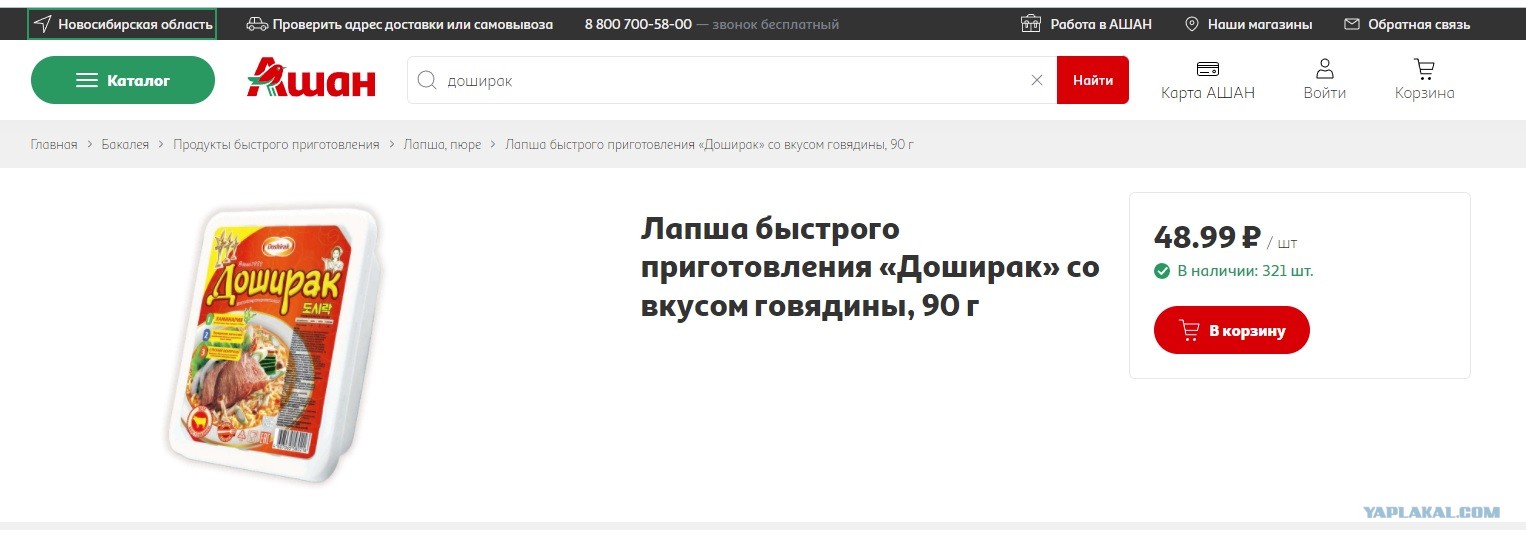Click the envelope icon for Обратная связь
Screen dimensions: 1526x542
[1352, 24]
